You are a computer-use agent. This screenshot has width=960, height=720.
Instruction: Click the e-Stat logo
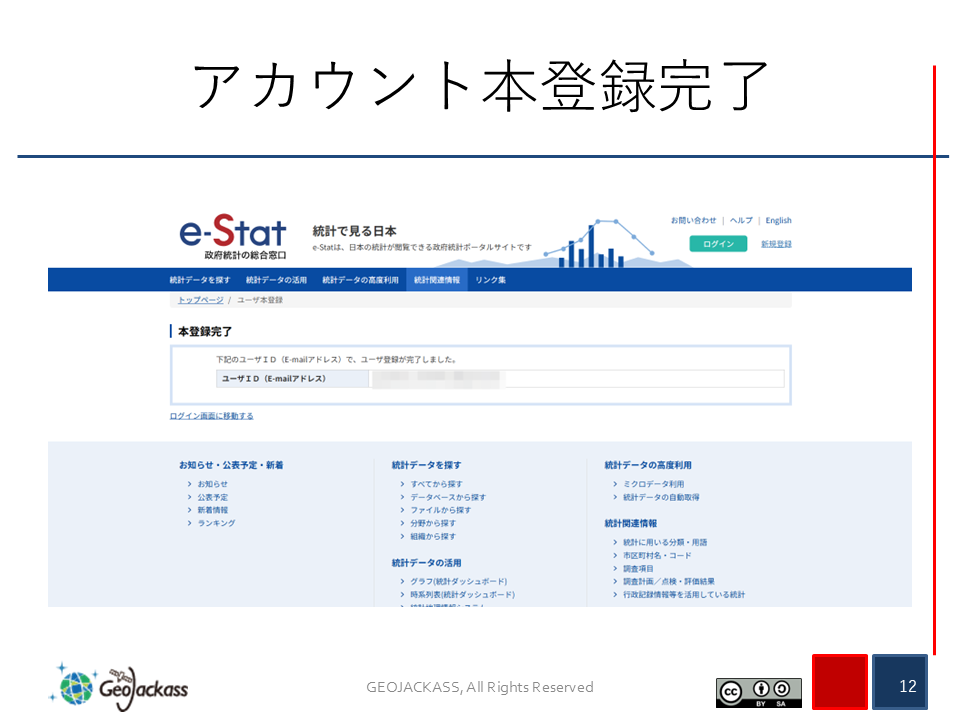tap(232, 238)
